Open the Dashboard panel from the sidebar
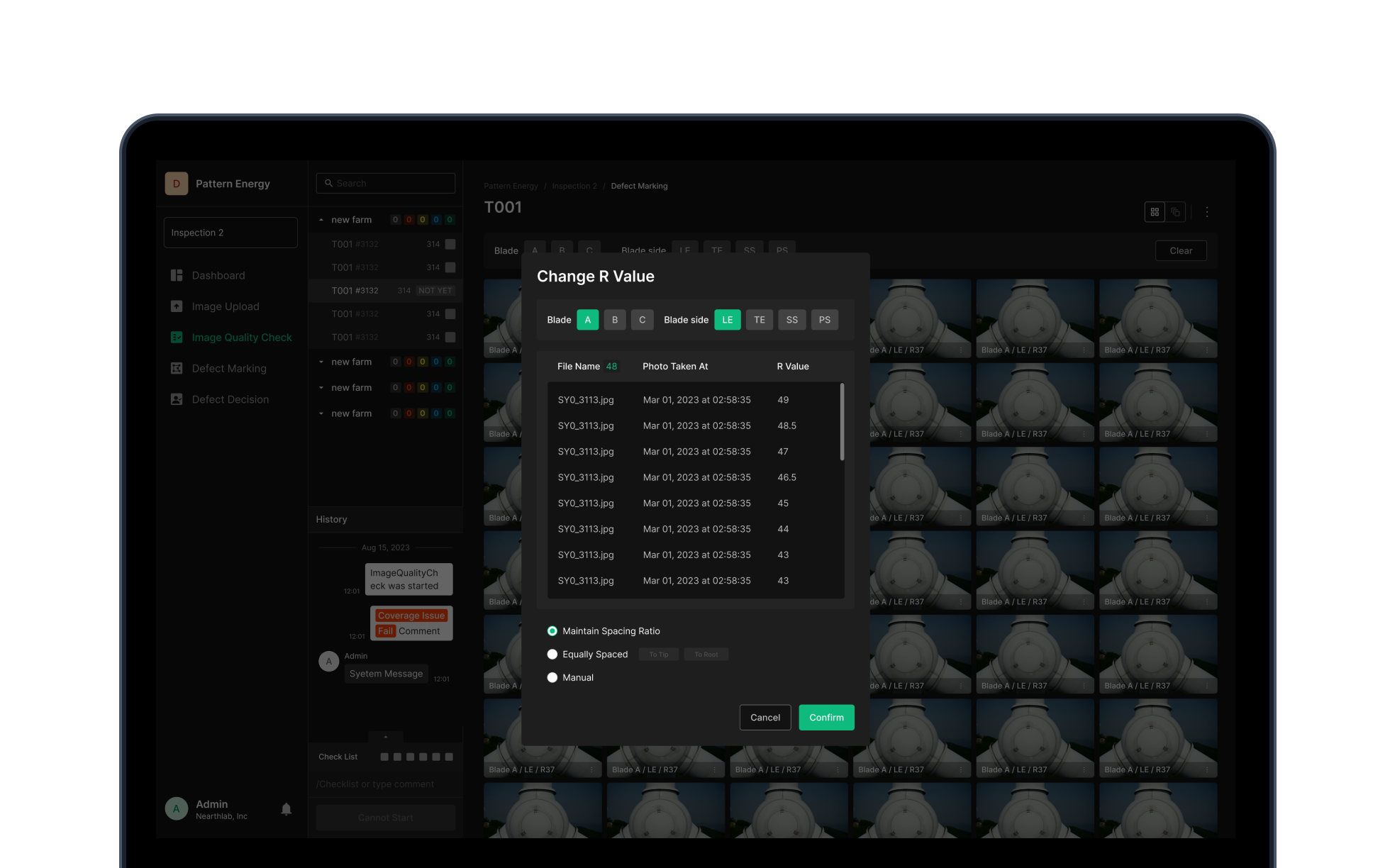This screenshot has width=1390, height=868. [218, 275]
